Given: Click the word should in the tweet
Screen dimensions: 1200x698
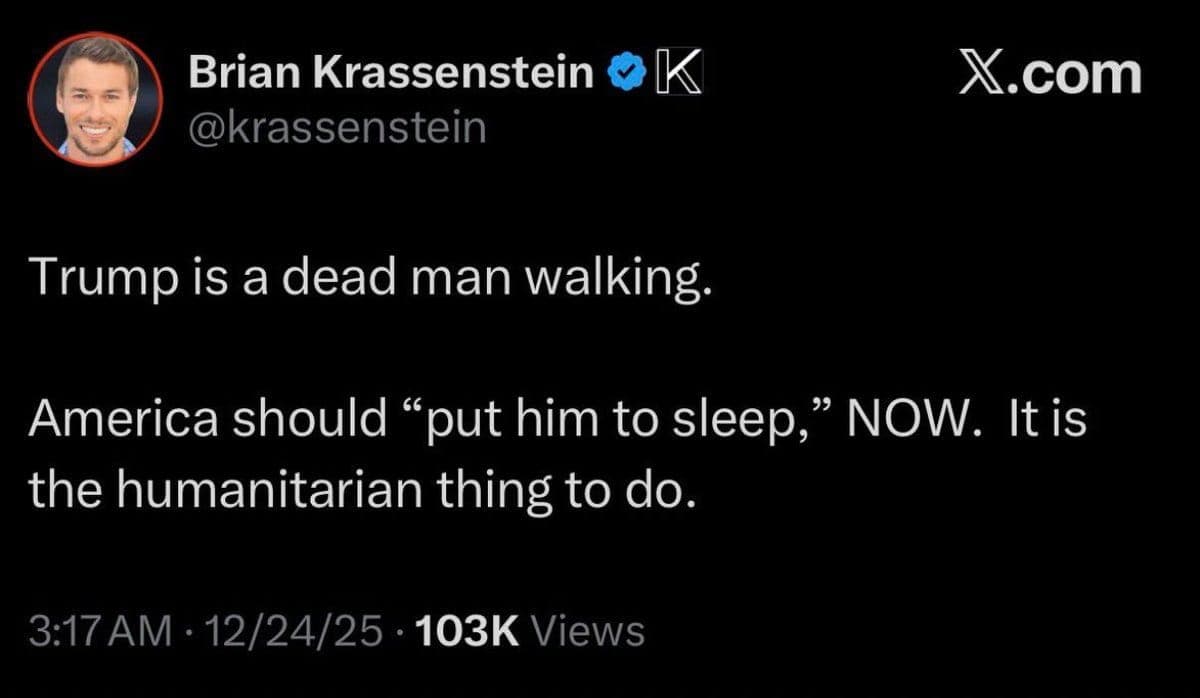Looking at the screenshot, I should pyautogui.click(x=308, y=420).
